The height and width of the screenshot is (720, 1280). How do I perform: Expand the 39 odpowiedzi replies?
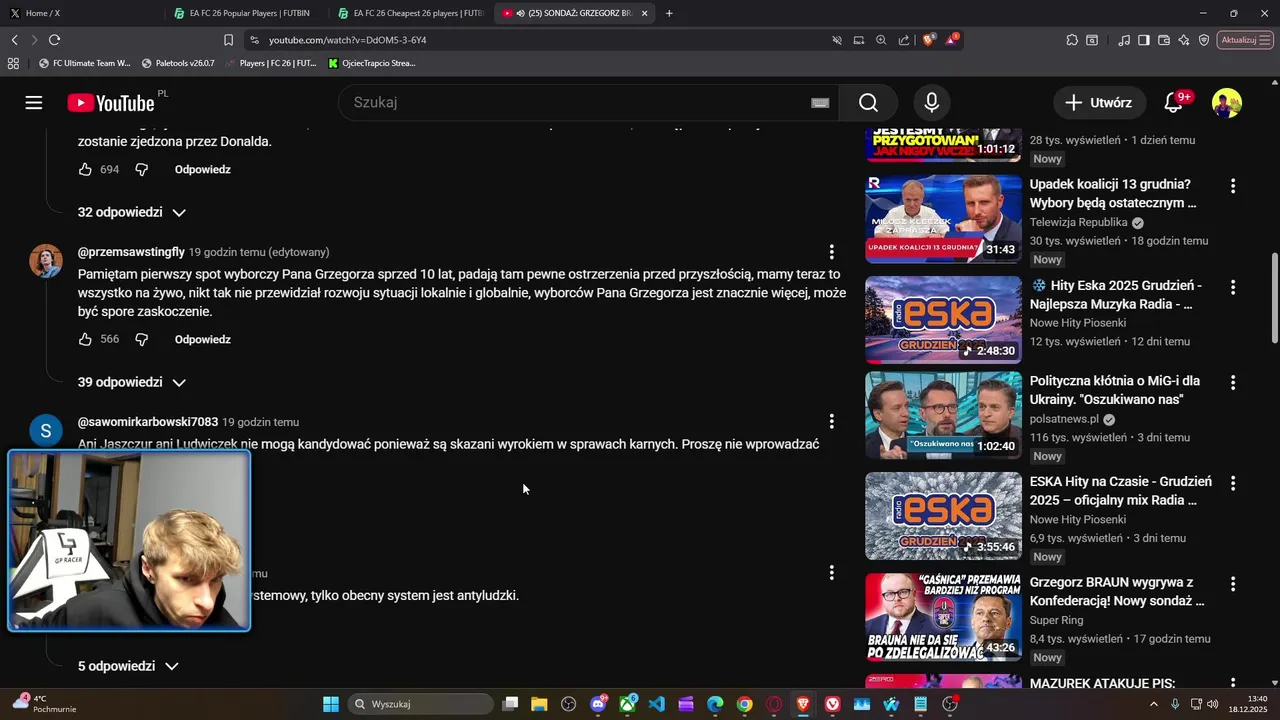coord(132,383)
